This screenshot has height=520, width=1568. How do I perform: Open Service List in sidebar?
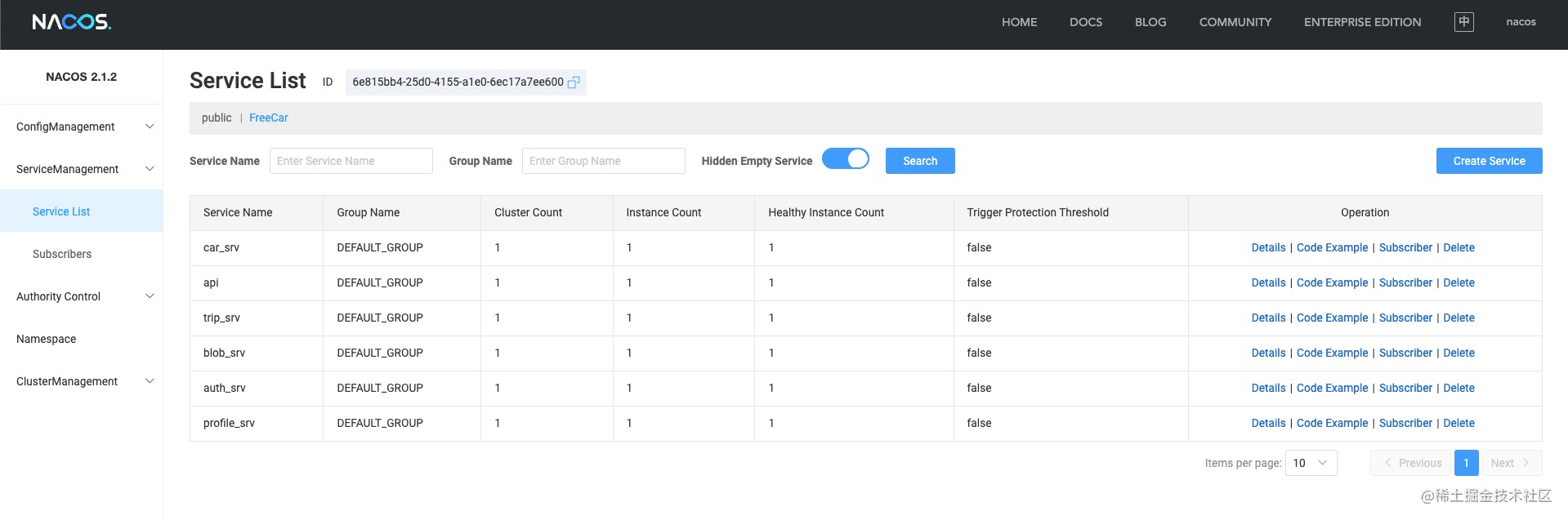pos(82,211)
